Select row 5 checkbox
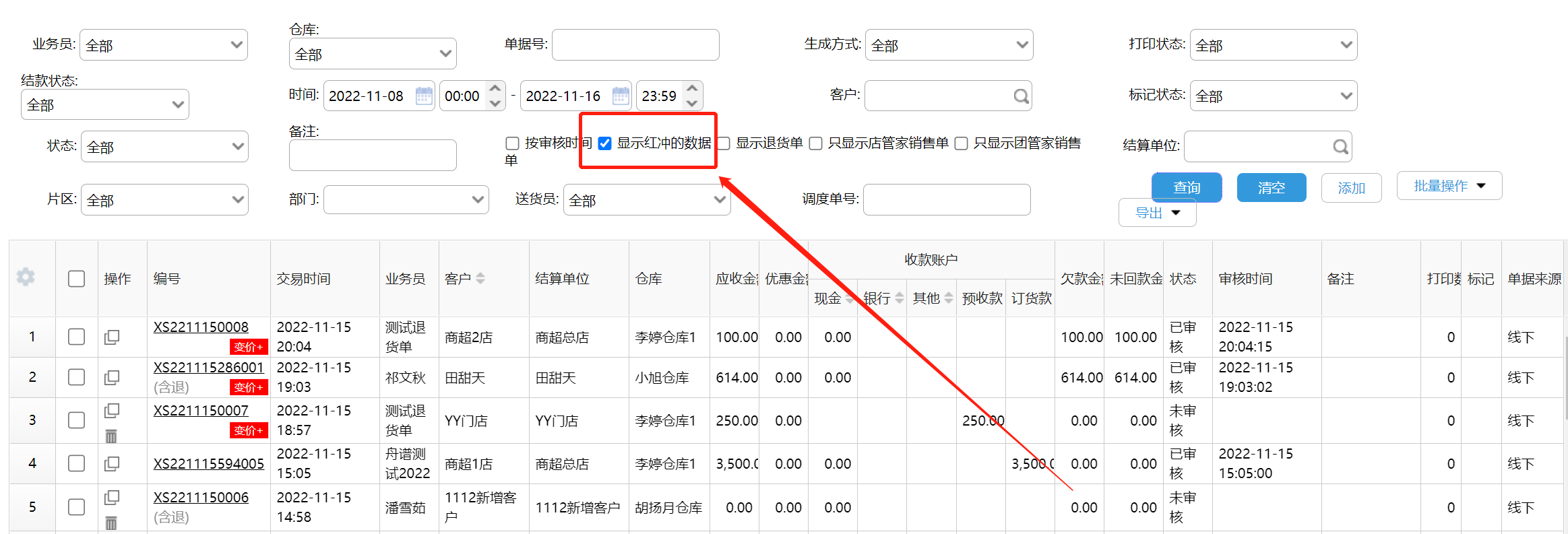This screenshot has height=534, width=1568. [x=76, y=507]
